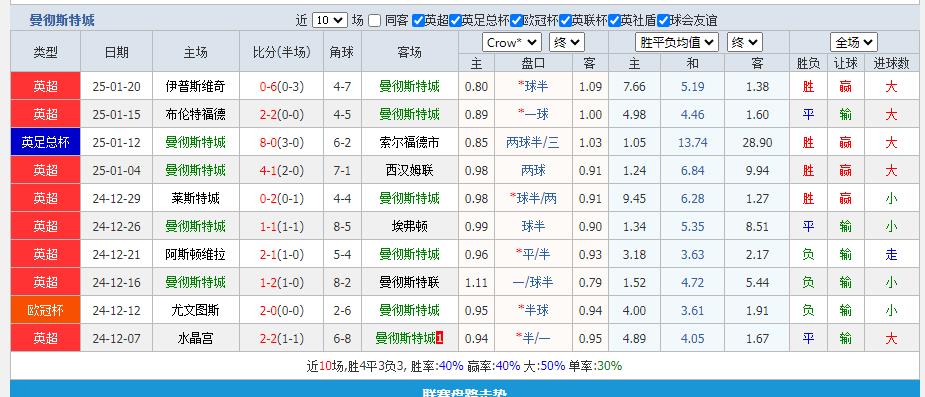Click the blue section header bar below the summary

(465, 389)
